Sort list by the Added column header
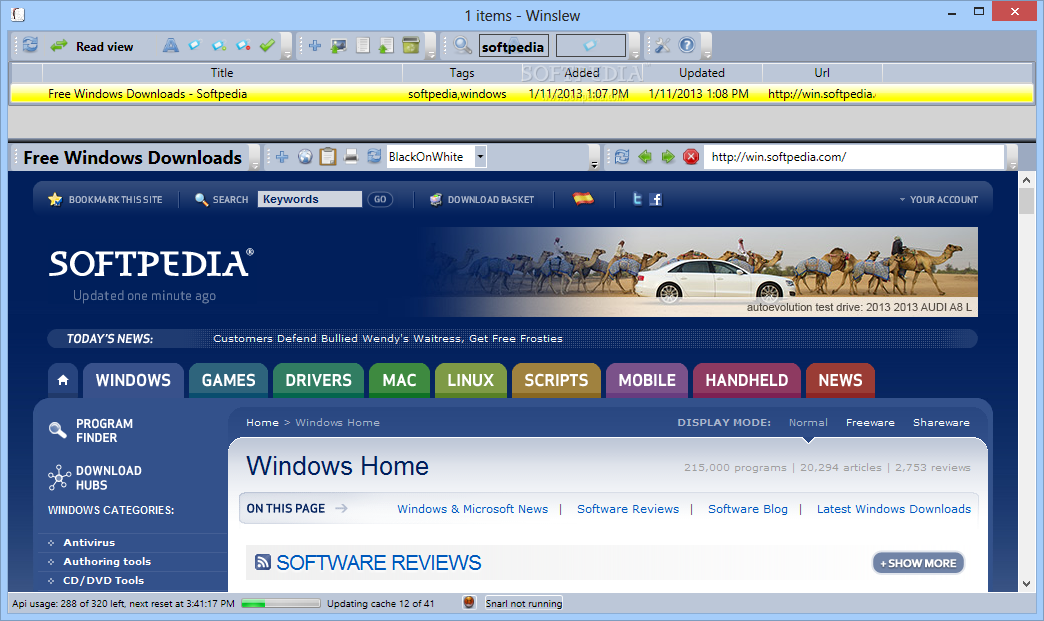This screenshot has height=621, width=1044. coord(582,73)
